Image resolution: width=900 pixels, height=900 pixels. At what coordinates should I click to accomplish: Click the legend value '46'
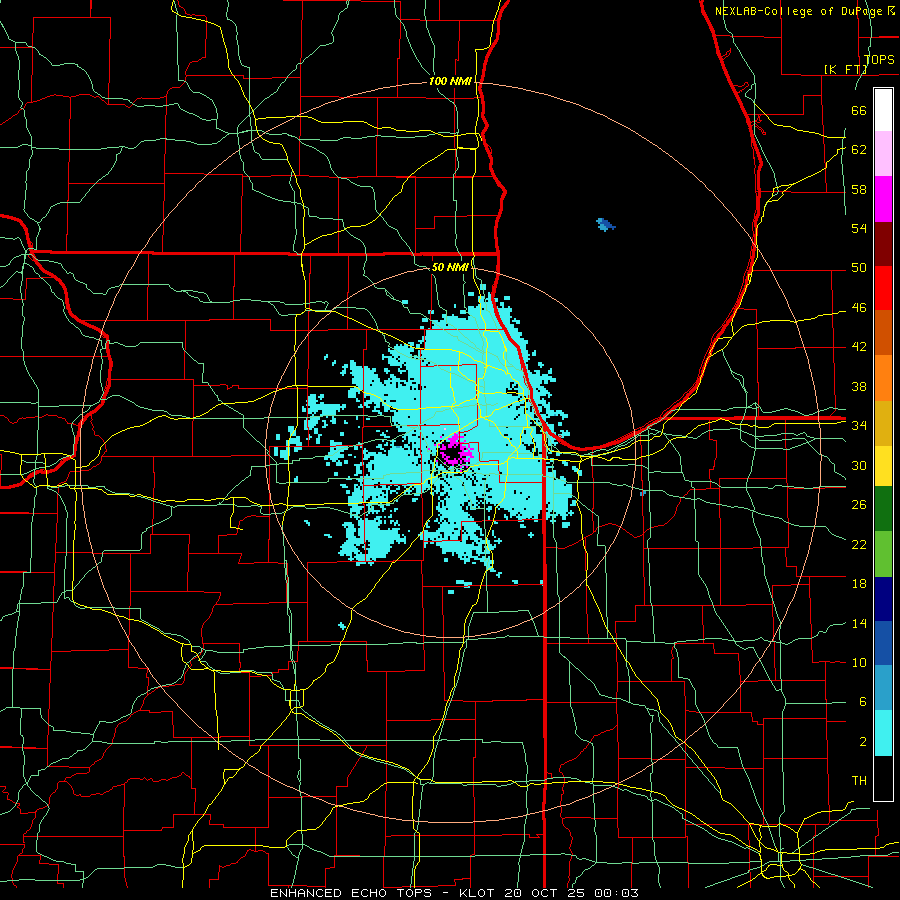click(x=859, y=308)
